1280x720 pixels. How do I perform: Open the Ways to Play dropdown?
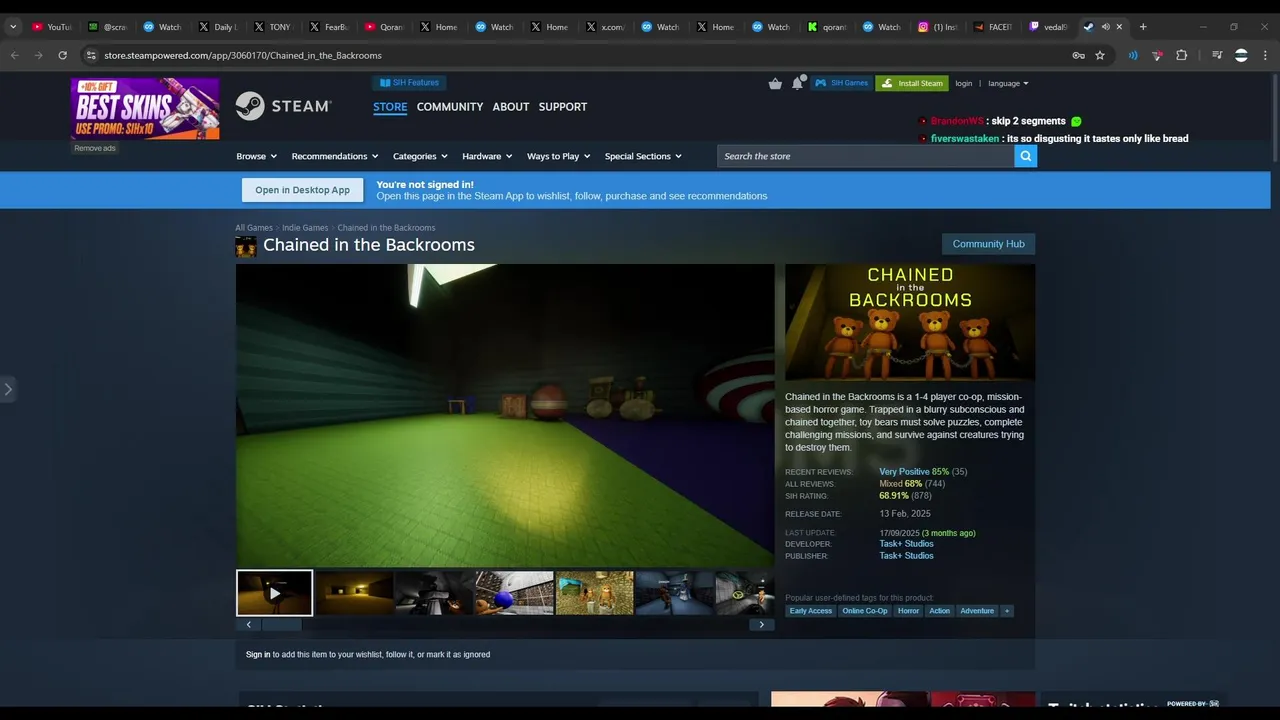coord(558,156)
